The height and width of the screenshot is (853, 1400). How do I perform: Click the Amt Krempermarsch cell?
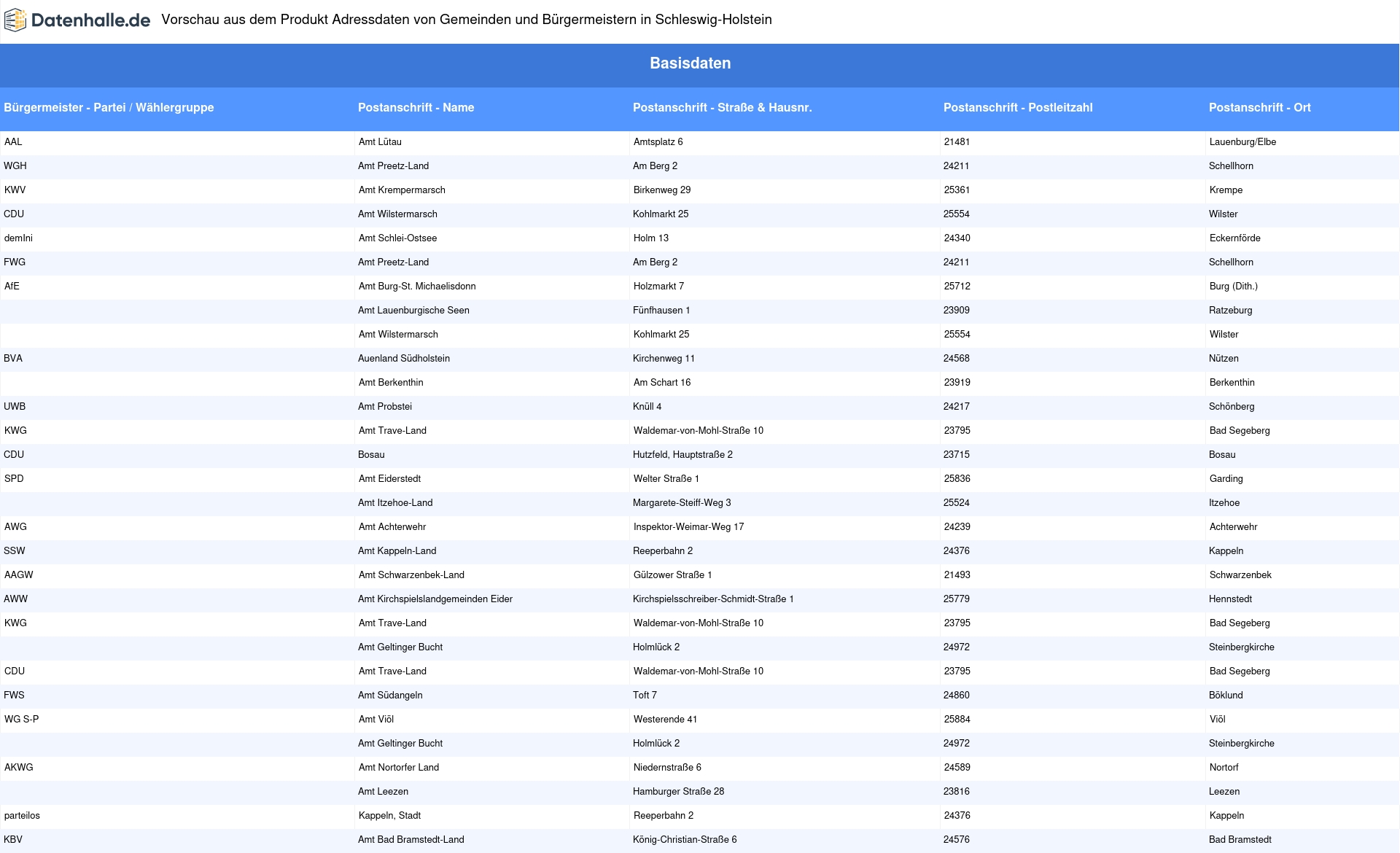coord(402,190)
